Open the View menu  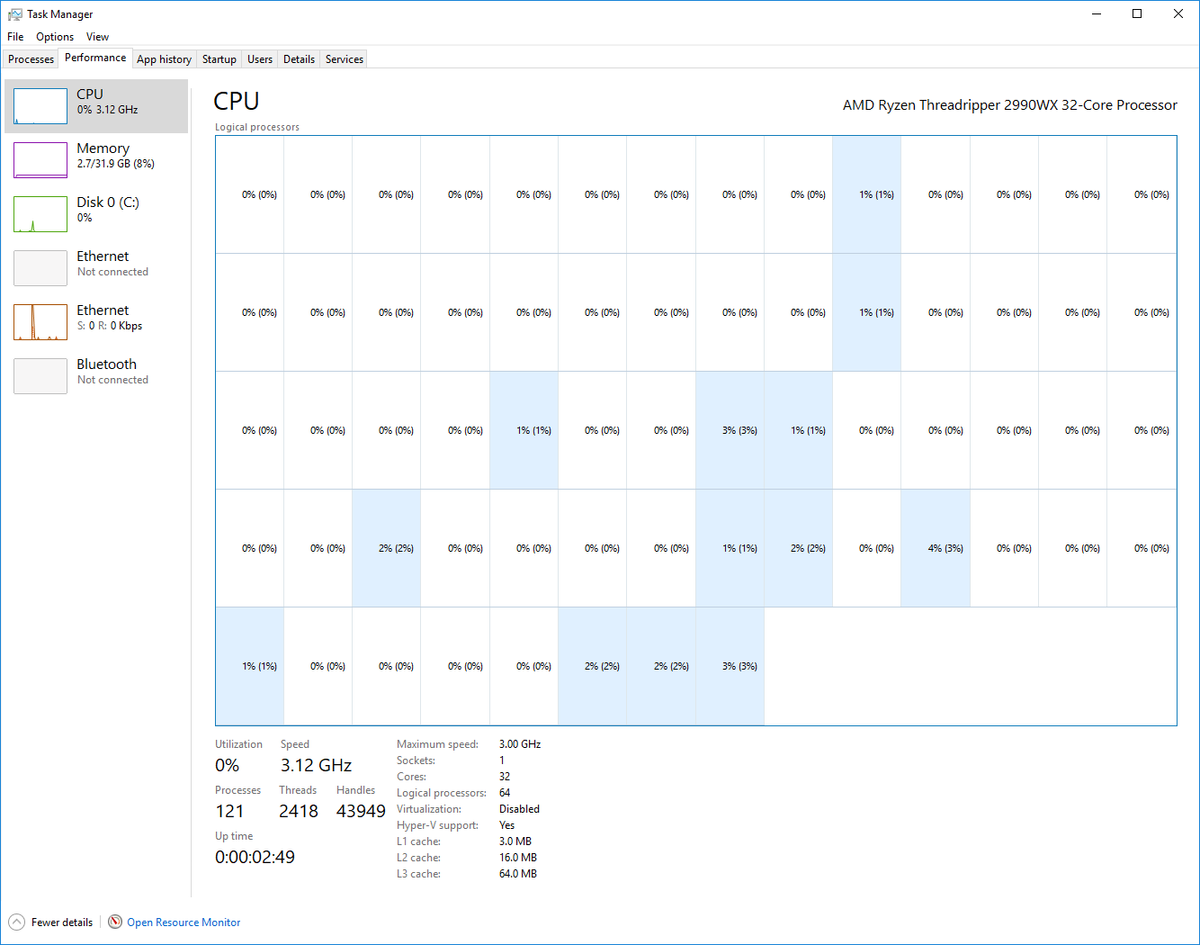[x=97, y=37]
